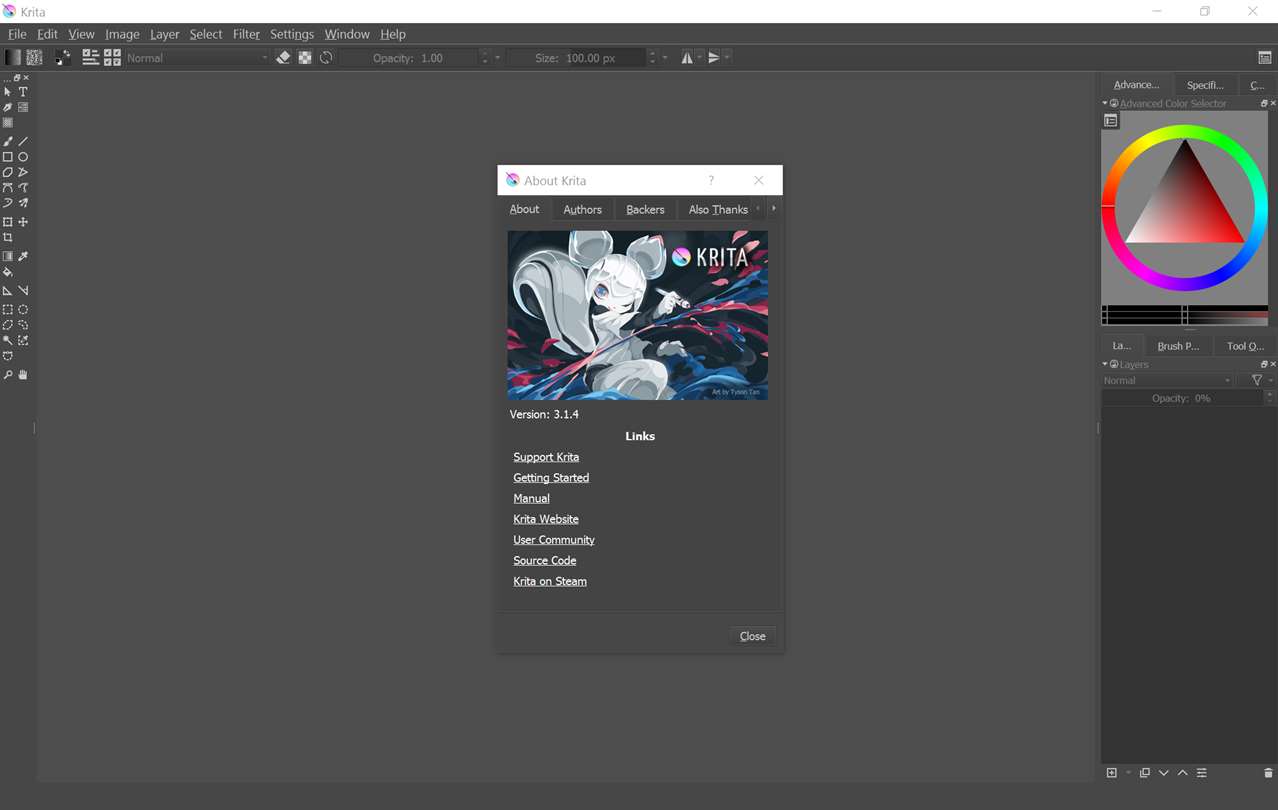Image resolution: width=1278 pixels, height=810 pixels.
Task: Click the brush Size slider in toolbar
Action: coord(577,58)
